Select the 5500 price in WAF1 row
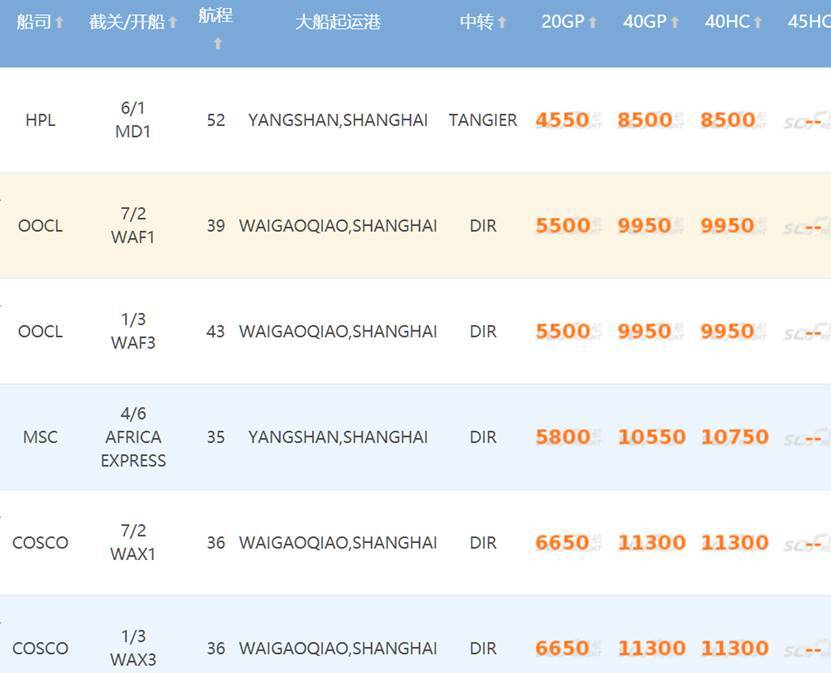Image resolution: width=831 pixels, height=673 pixels. coord(562,225)
